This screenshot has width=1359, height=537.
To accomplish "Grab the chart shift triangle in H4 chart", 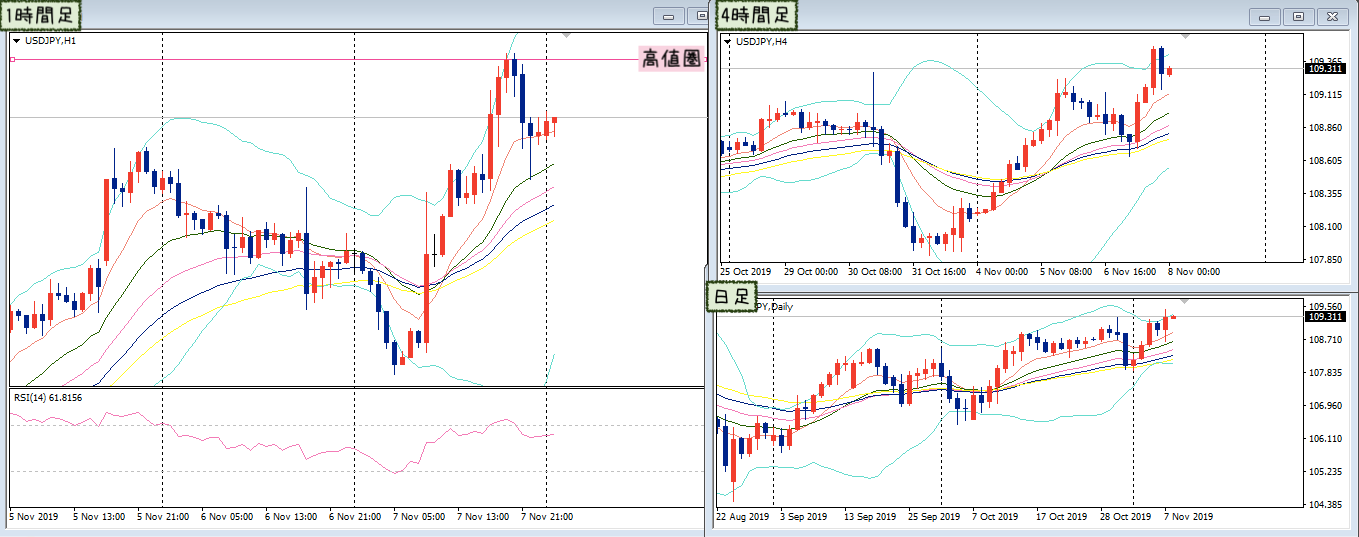I will pyautogui.click(x=1186, y=37).
